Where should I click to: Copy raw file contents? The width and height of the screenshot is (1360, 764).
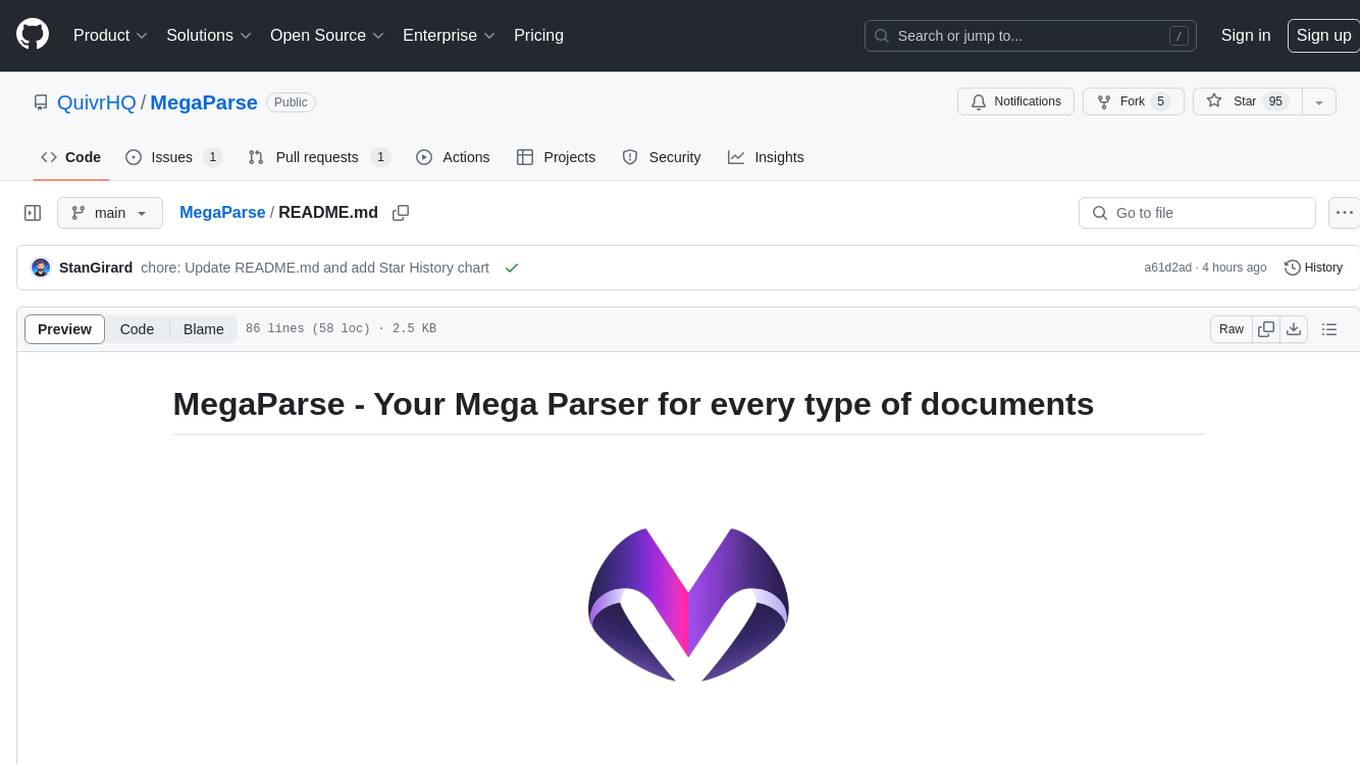(1266, 329)
